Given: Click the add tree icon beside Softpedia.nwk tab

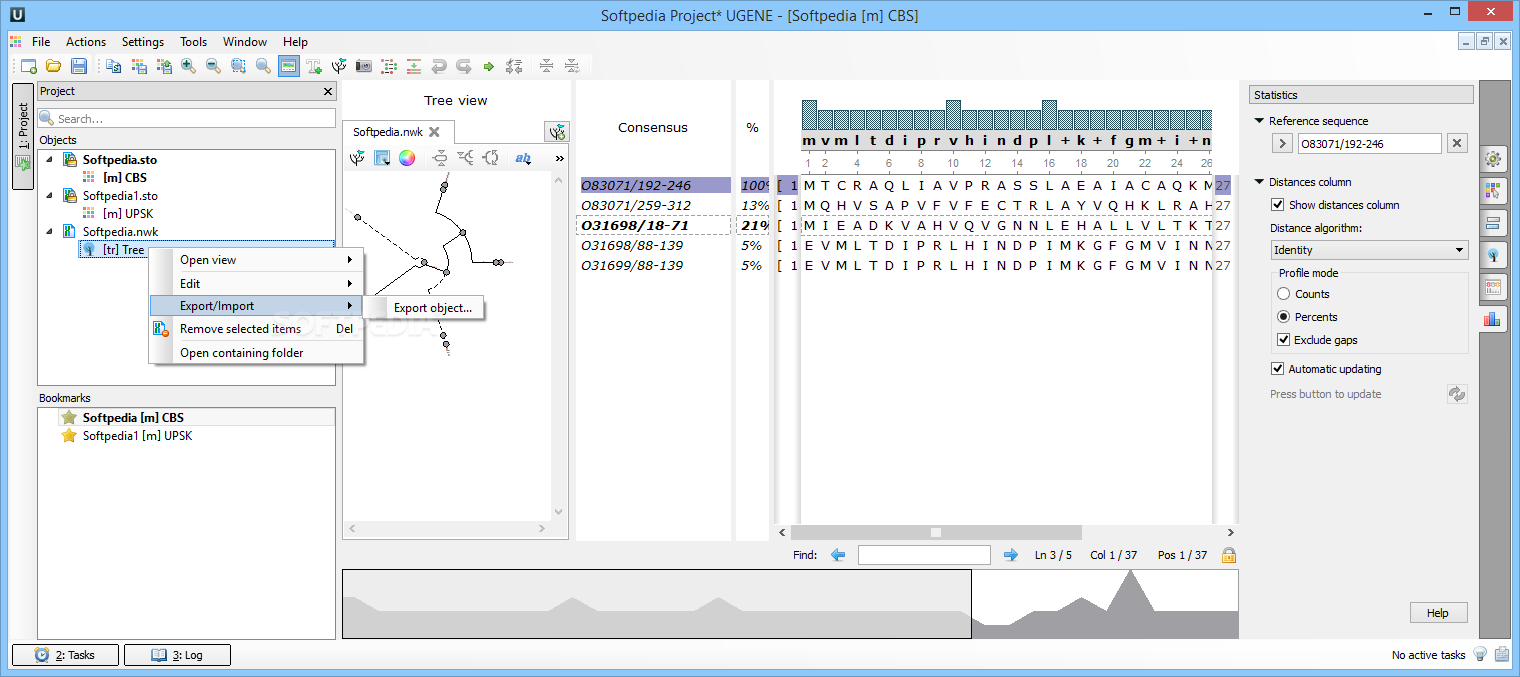Looking at the screenshot, I should pyautogui.click(x=557, y=131).
